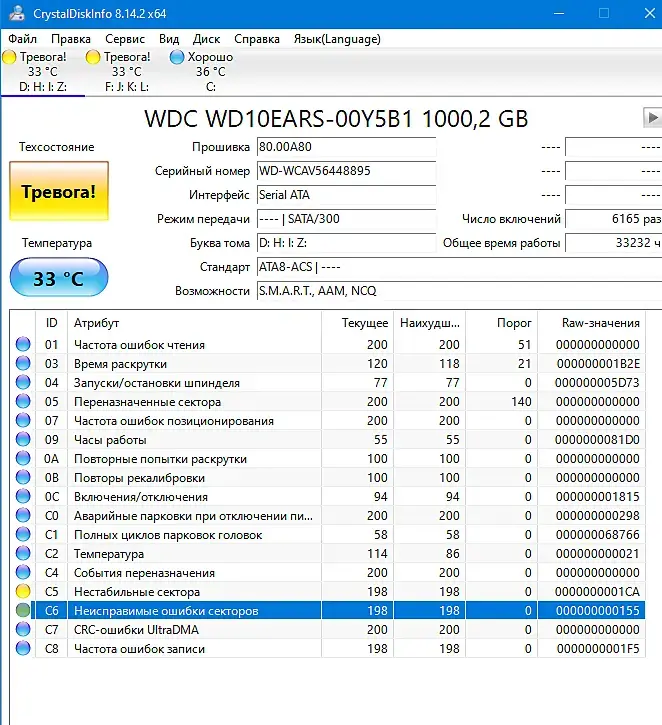The image size is (662, 725).
Task: Close the CrystalDiskInfo window
Action: click(650, 13)
